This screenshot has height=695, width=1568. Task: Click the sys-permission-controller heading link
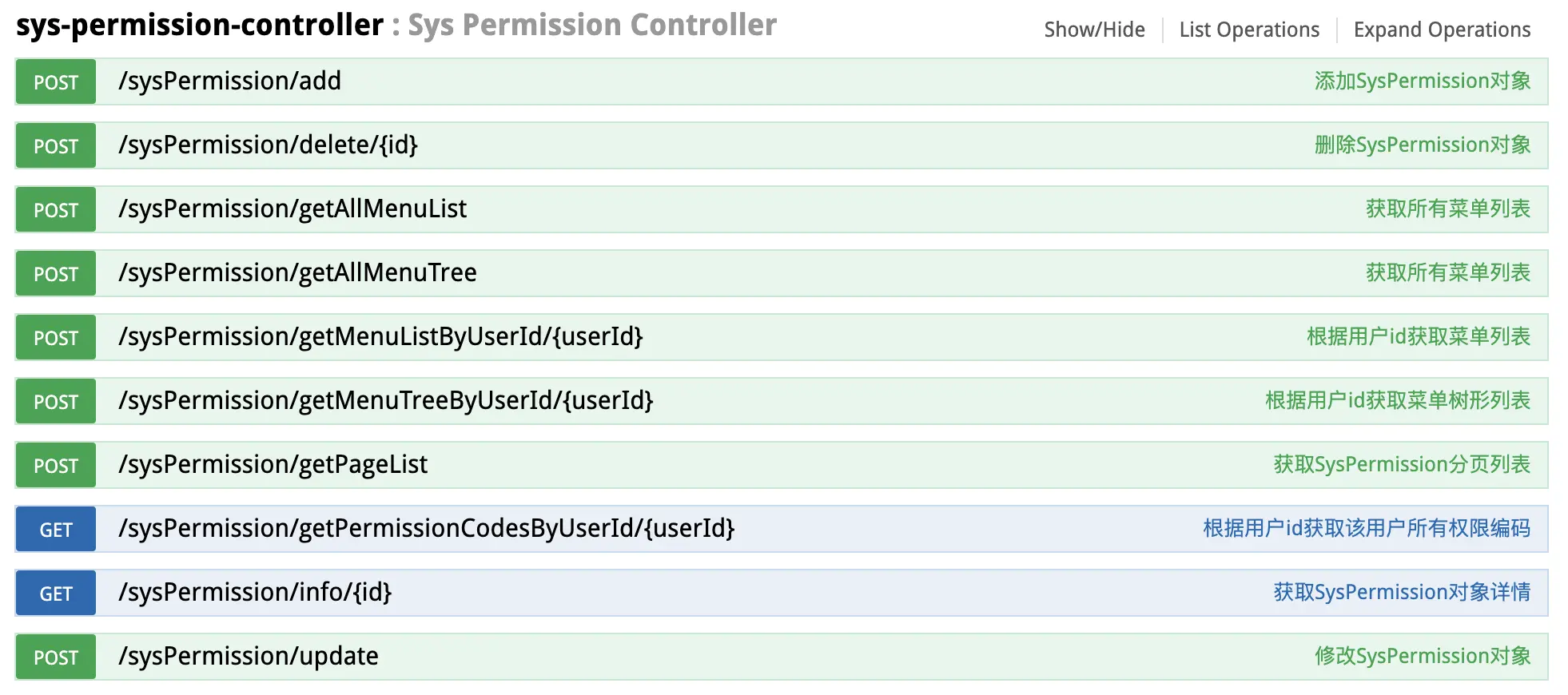click(200, 26)
